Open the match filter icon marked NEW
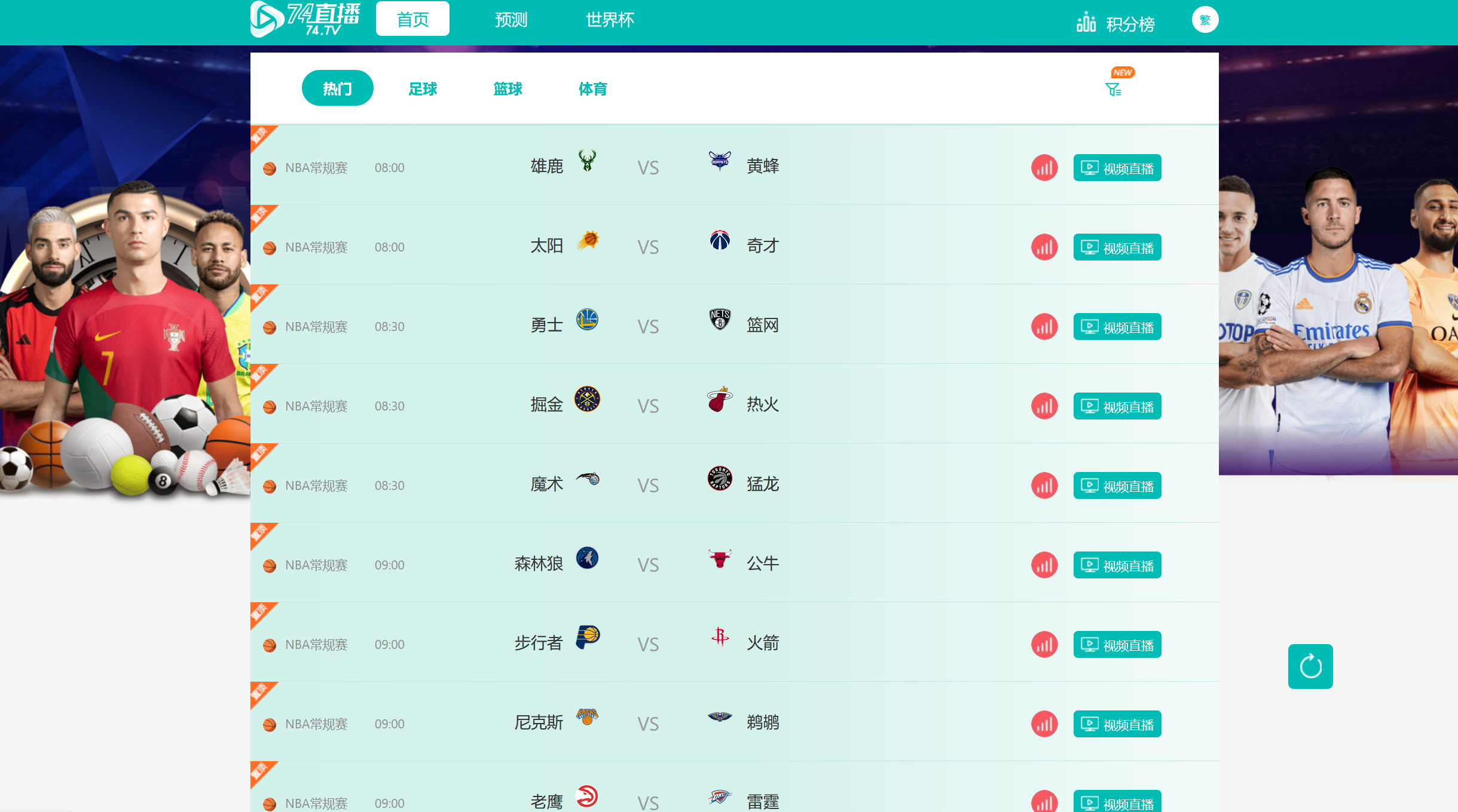 pos(1113,90)
